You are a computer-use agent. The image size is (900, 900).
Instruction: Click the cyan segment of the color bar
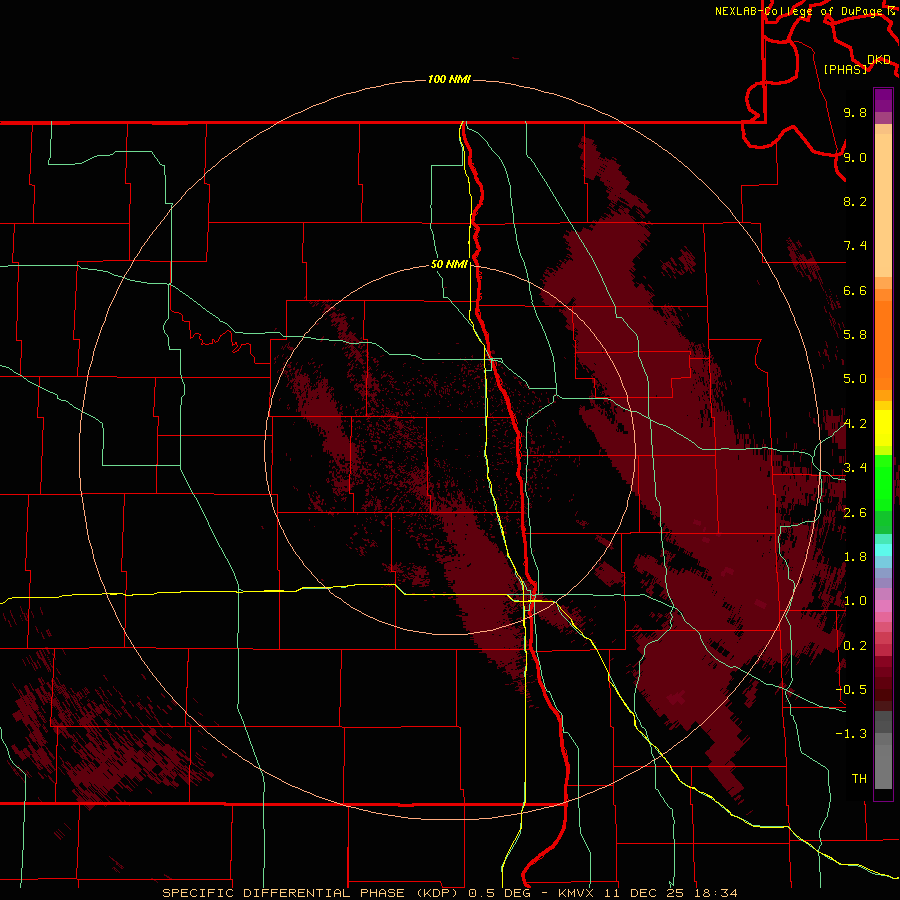[x=883, y=550]
